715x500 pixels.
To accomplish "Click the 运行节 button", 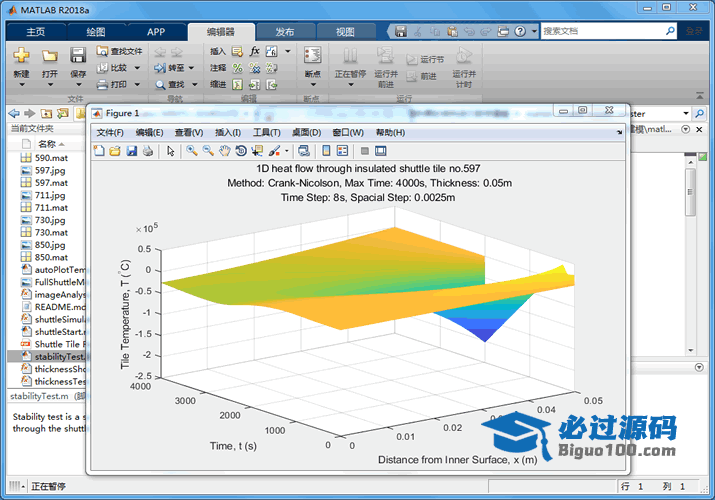I will [x=425, y=59].
